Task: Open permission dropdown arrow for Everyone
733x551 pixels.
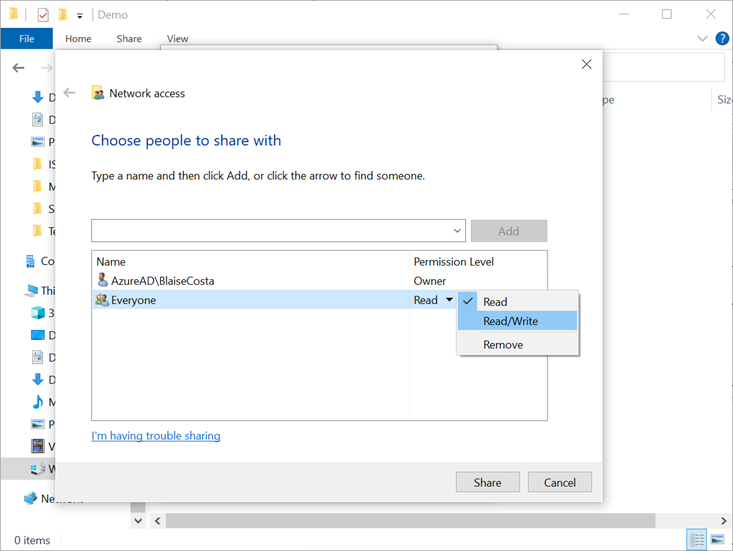Action: [x=449, y=300]
